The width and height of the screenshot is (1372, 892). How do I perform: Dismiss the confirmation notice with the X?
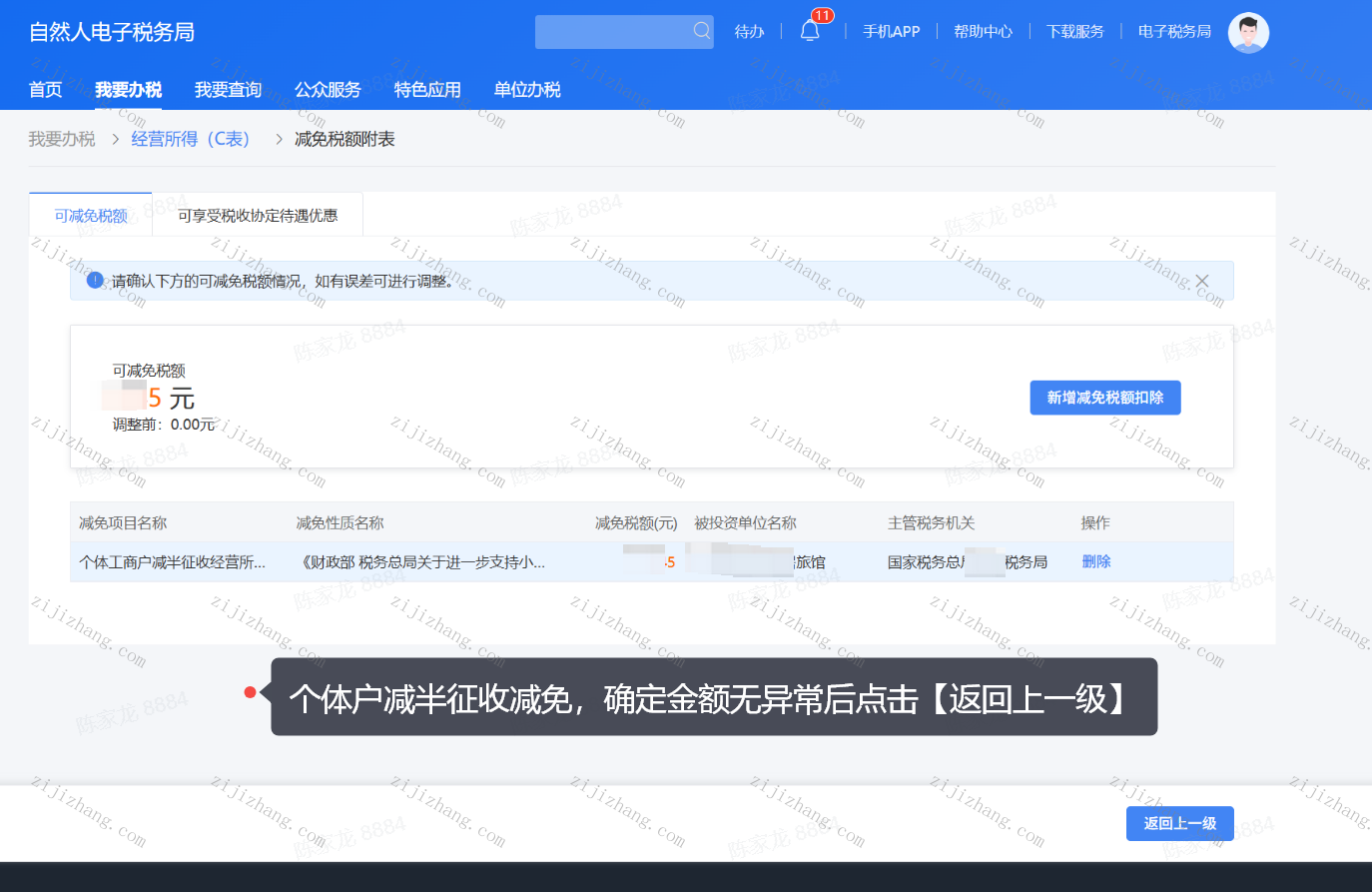pyautogui.click(x=1201, y=281)
